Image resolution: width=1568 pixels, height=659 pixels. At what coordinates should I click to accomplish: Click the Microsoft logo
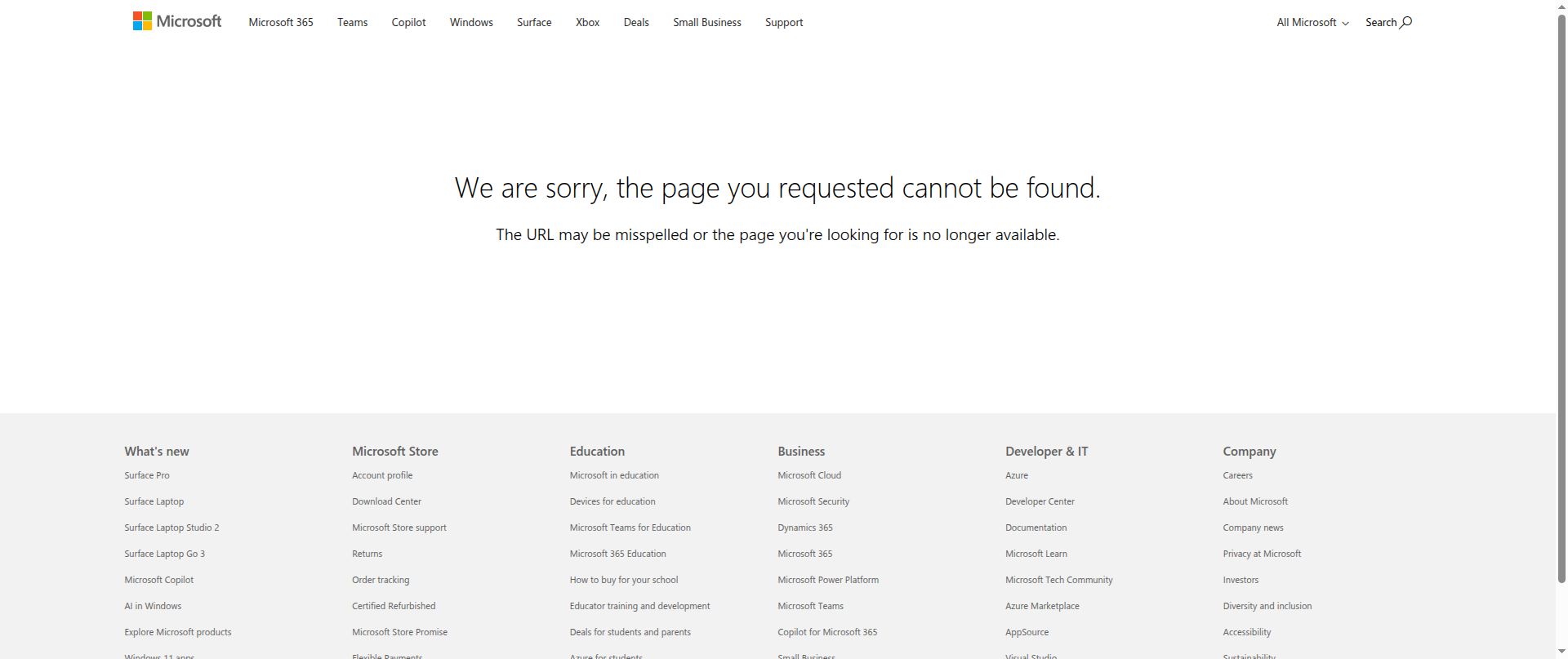coord(177,21)
